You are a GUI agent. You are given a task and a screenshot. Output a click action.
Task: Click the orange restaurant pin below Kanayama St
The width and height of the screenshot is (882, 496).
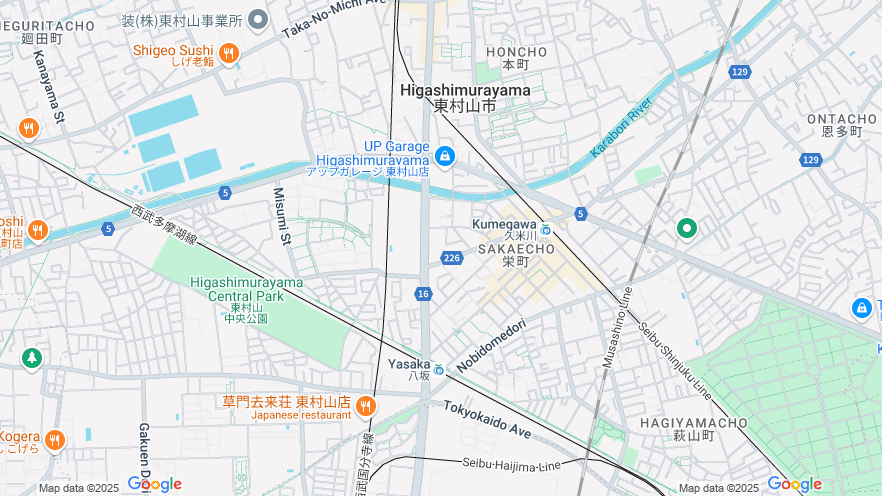[28, 129]
